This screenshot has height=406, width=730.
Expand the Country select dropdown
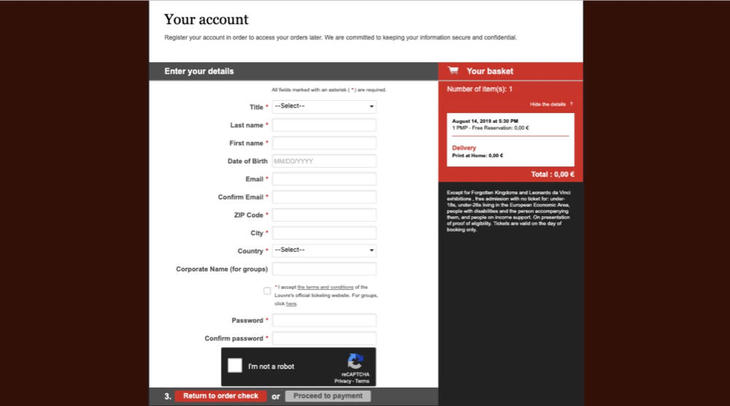(x=323, y=250)
